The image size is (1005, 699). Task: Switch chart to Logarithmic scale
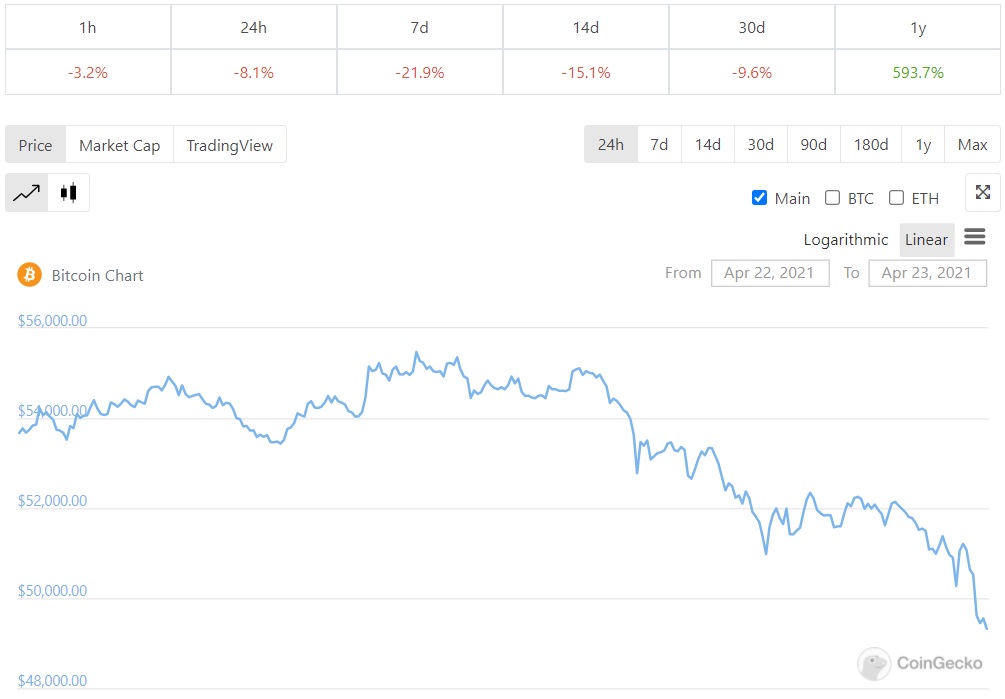tap(845, 240)
